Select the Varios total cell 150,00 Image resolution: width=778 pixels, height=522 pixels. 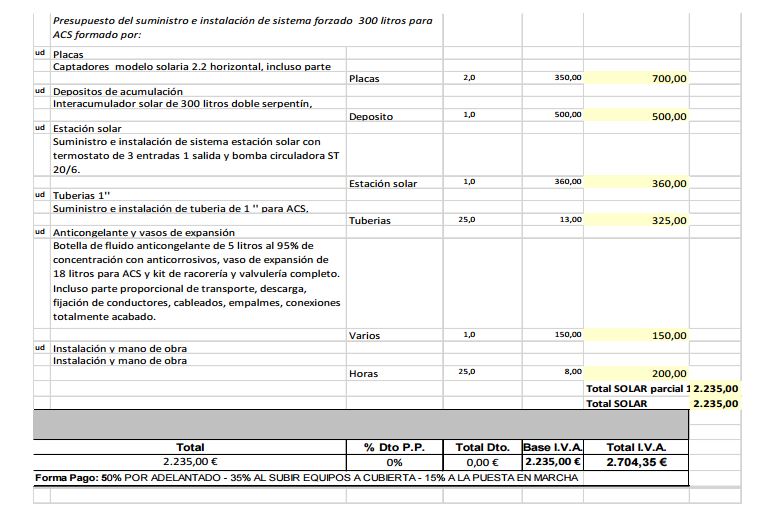pos(636,335)
